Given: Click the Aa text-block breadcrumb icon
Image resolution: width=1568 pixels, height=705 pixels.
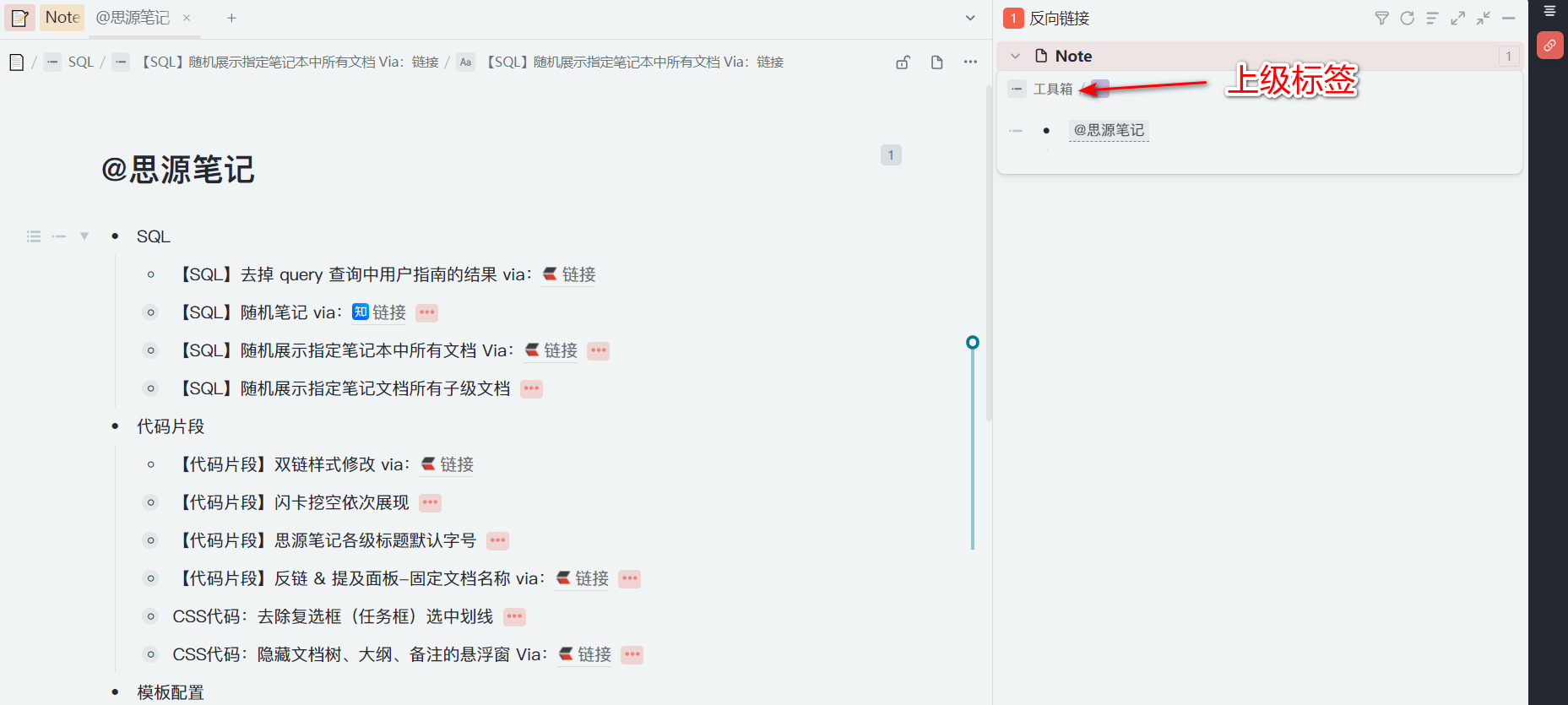Looking at the screenshot, I should [x=465, y=62].
